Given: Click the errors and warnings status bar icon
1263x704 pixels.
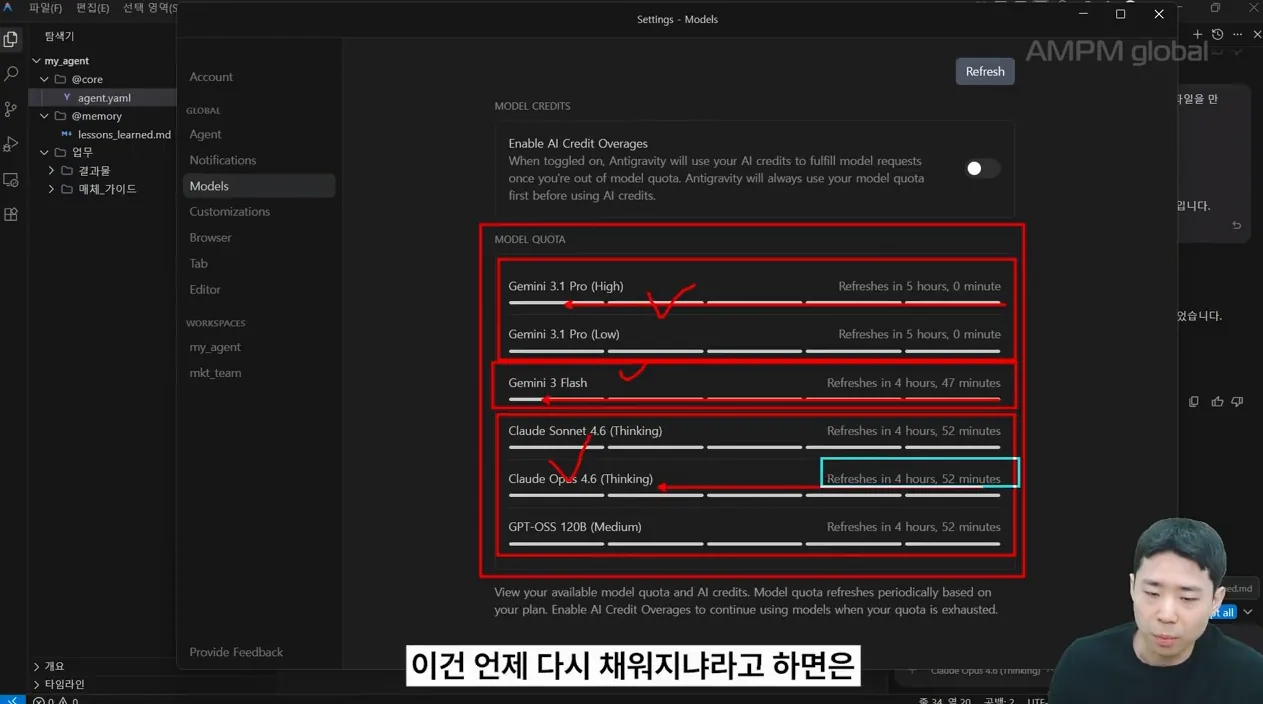Looking at the screenshot, I should pyautogui.click(x=55, y=700).
